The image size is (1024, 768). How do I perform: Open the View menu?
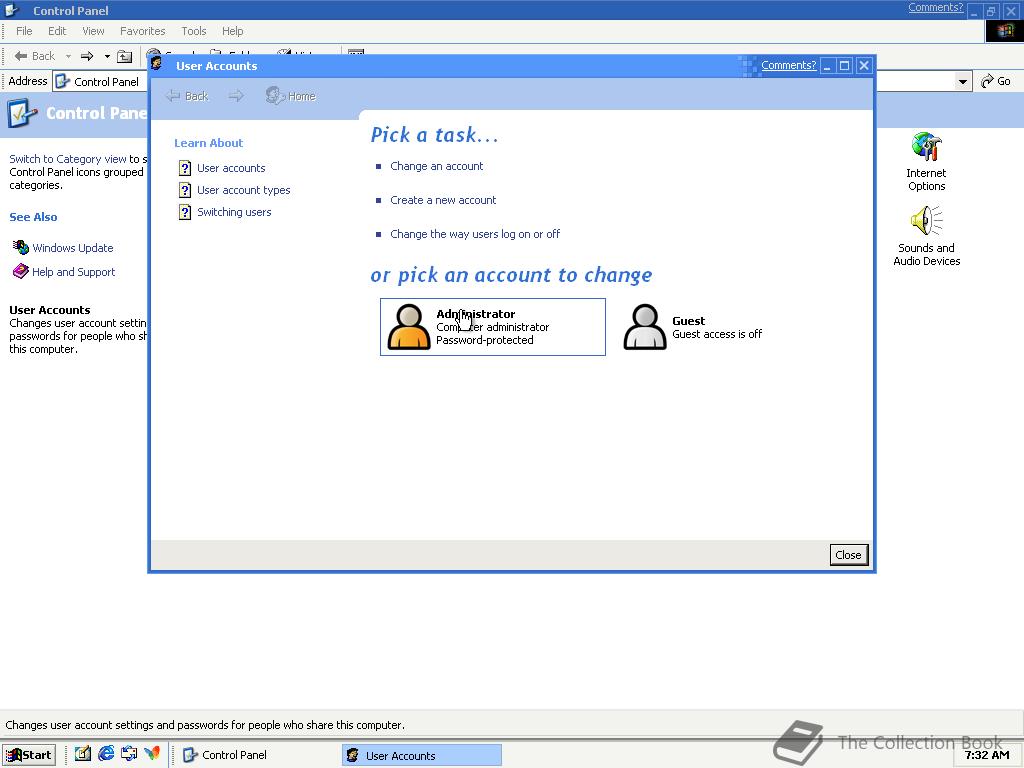tap(93, 31)
